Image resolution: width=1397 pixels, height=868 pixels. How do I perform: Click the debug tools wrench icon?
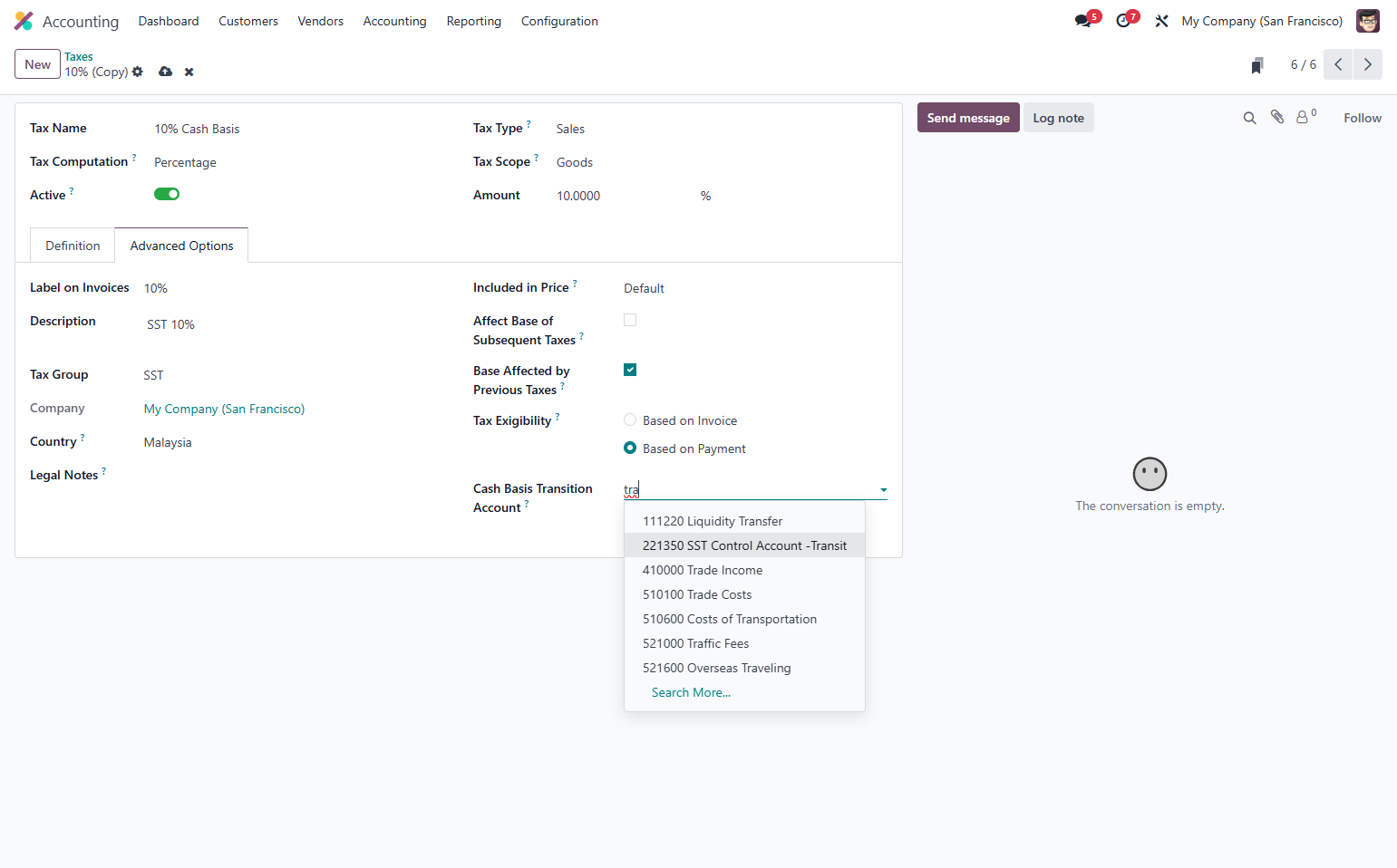tap(1161, 21)
